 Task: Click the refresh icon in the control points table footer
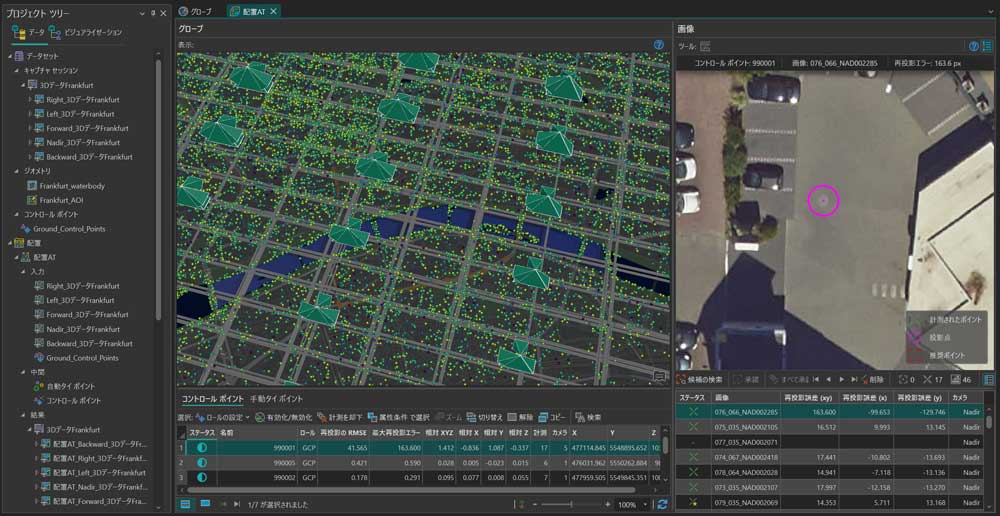click(662, 505)
